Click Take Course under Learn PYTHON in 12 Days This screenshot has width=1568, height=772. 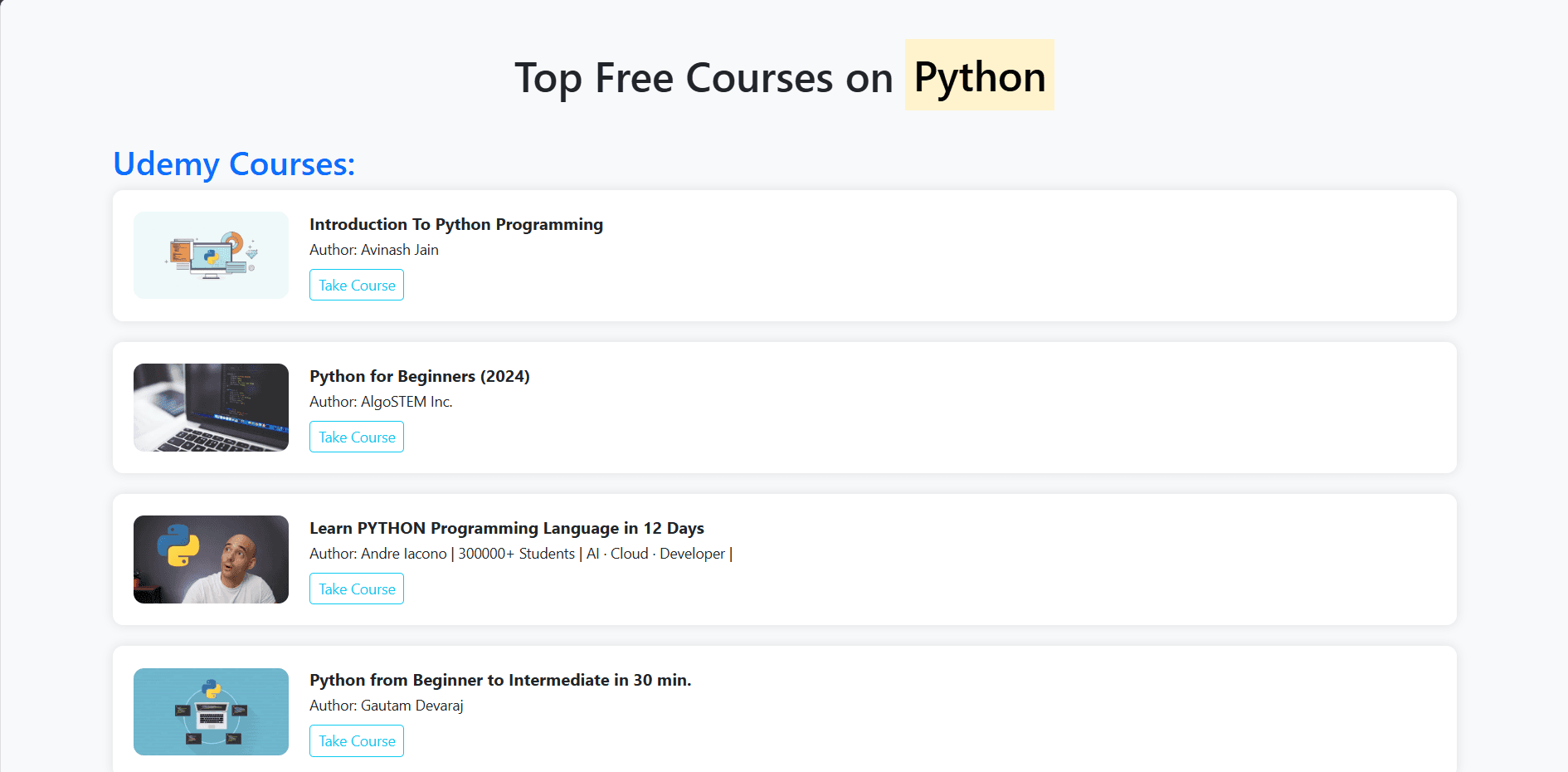356,589
